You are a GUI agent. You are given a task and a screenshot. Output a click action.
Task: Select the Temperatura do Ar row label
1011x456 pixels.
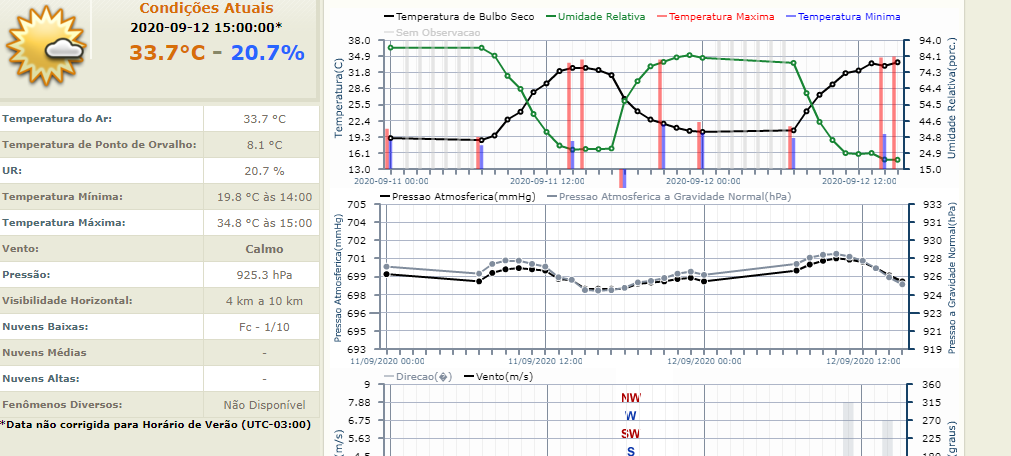57,119
